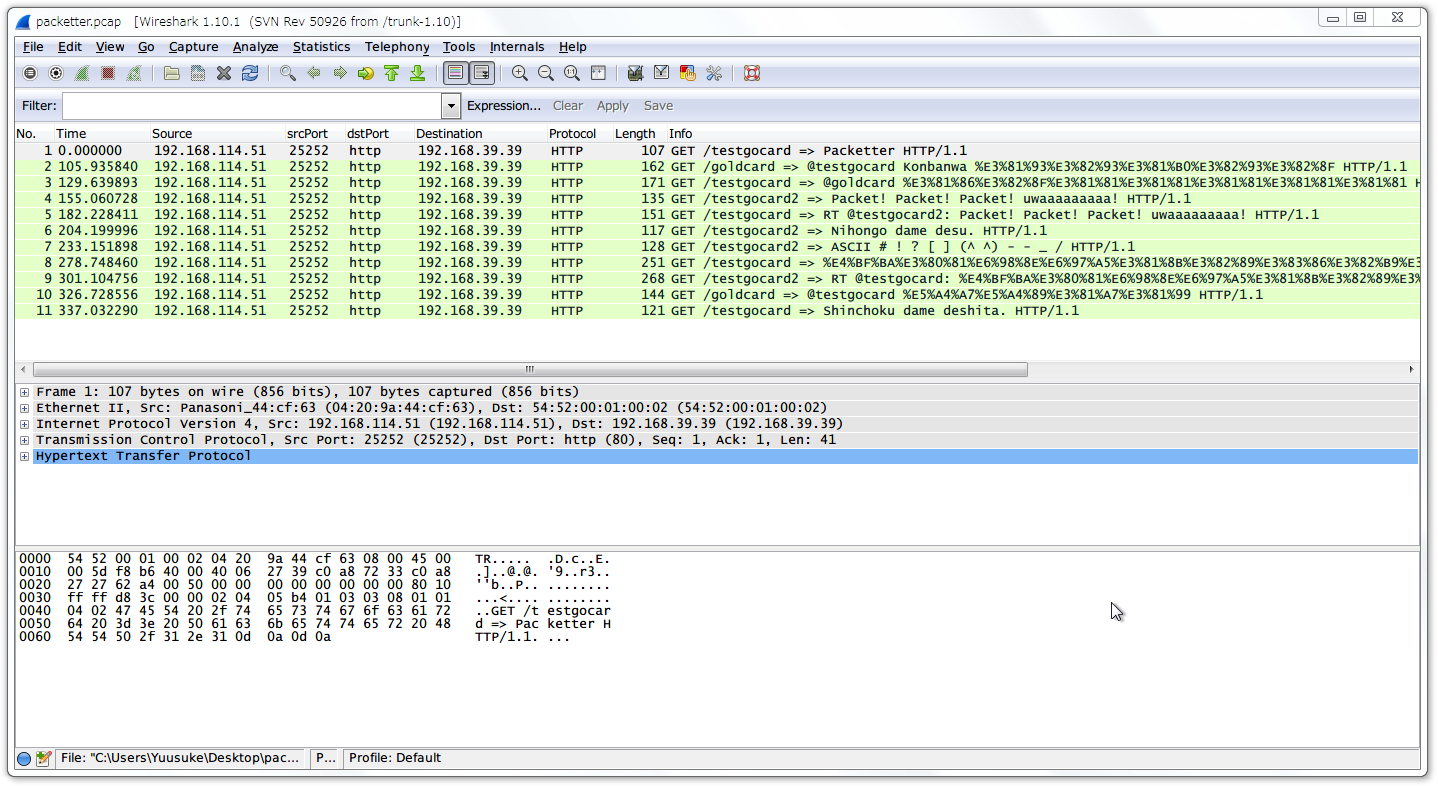Zoom in on packet text icon
Image resolution: width=1438 pixels, height=786 pixels.
click(x=520, y=73)
